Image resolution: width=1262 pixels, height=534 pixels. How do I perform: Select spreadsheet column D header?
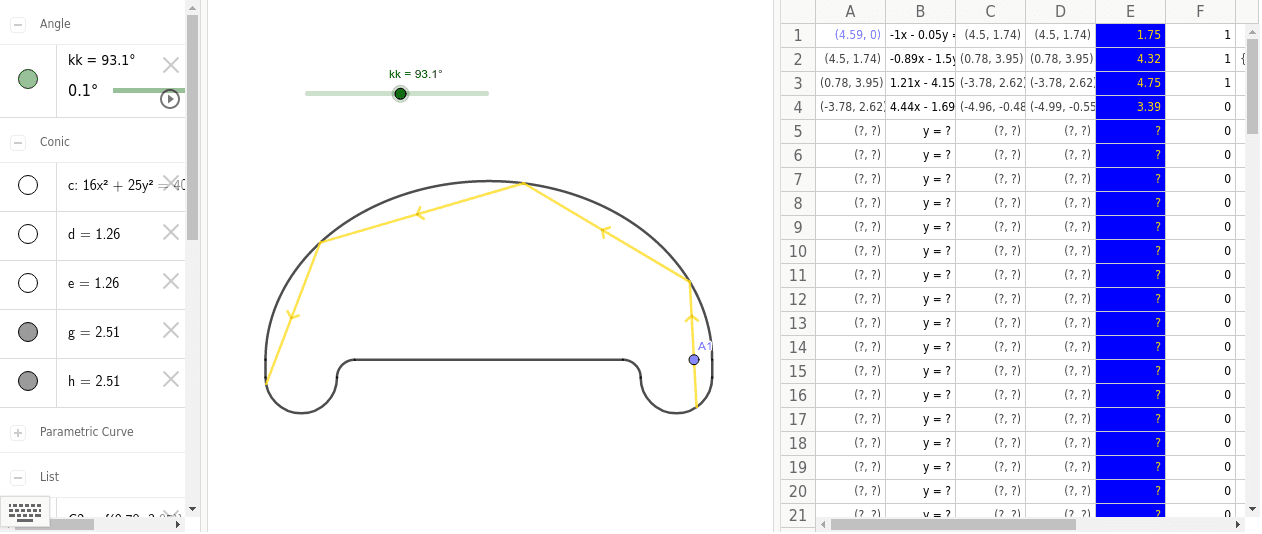[x=1060, y=12]
